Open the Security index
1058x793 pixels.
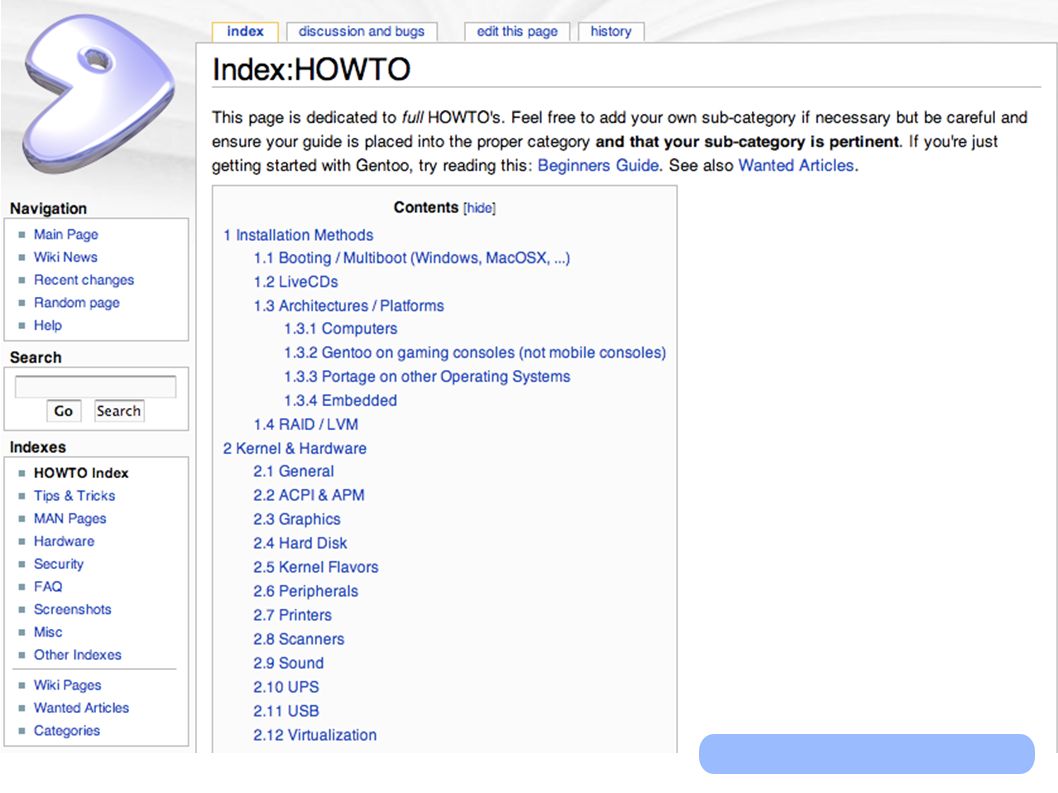[59, 564]
